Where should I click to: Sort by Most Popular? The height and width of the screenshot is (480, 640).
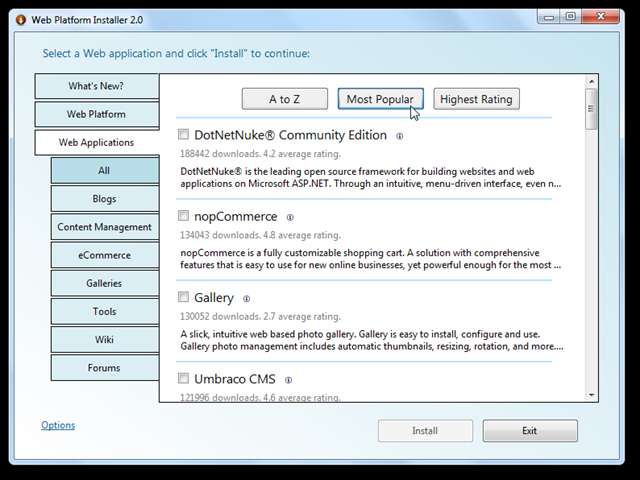point(380,99)
